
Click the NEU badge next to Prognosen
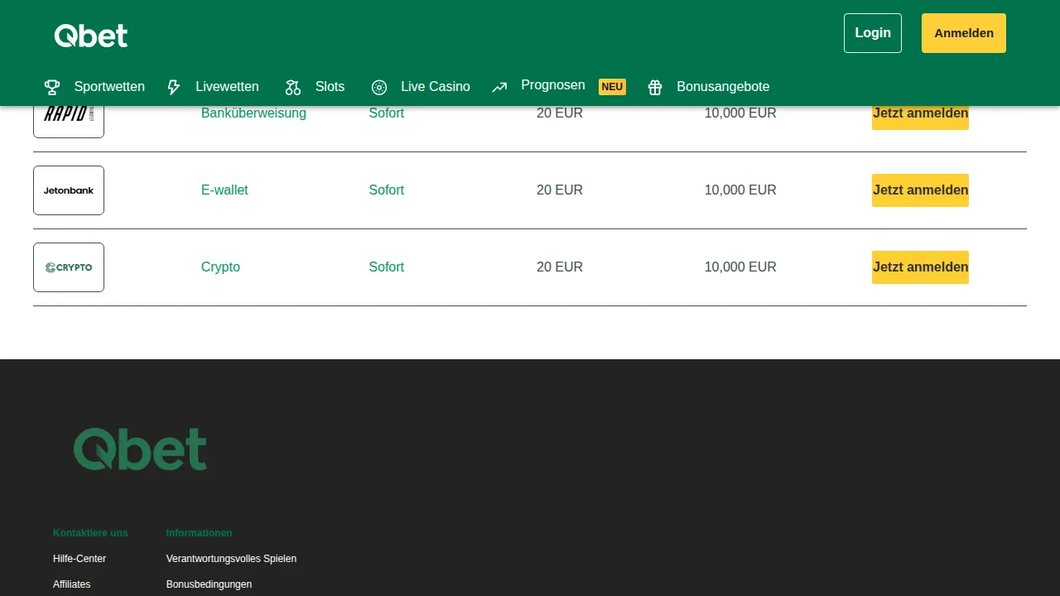click(612, 86)
